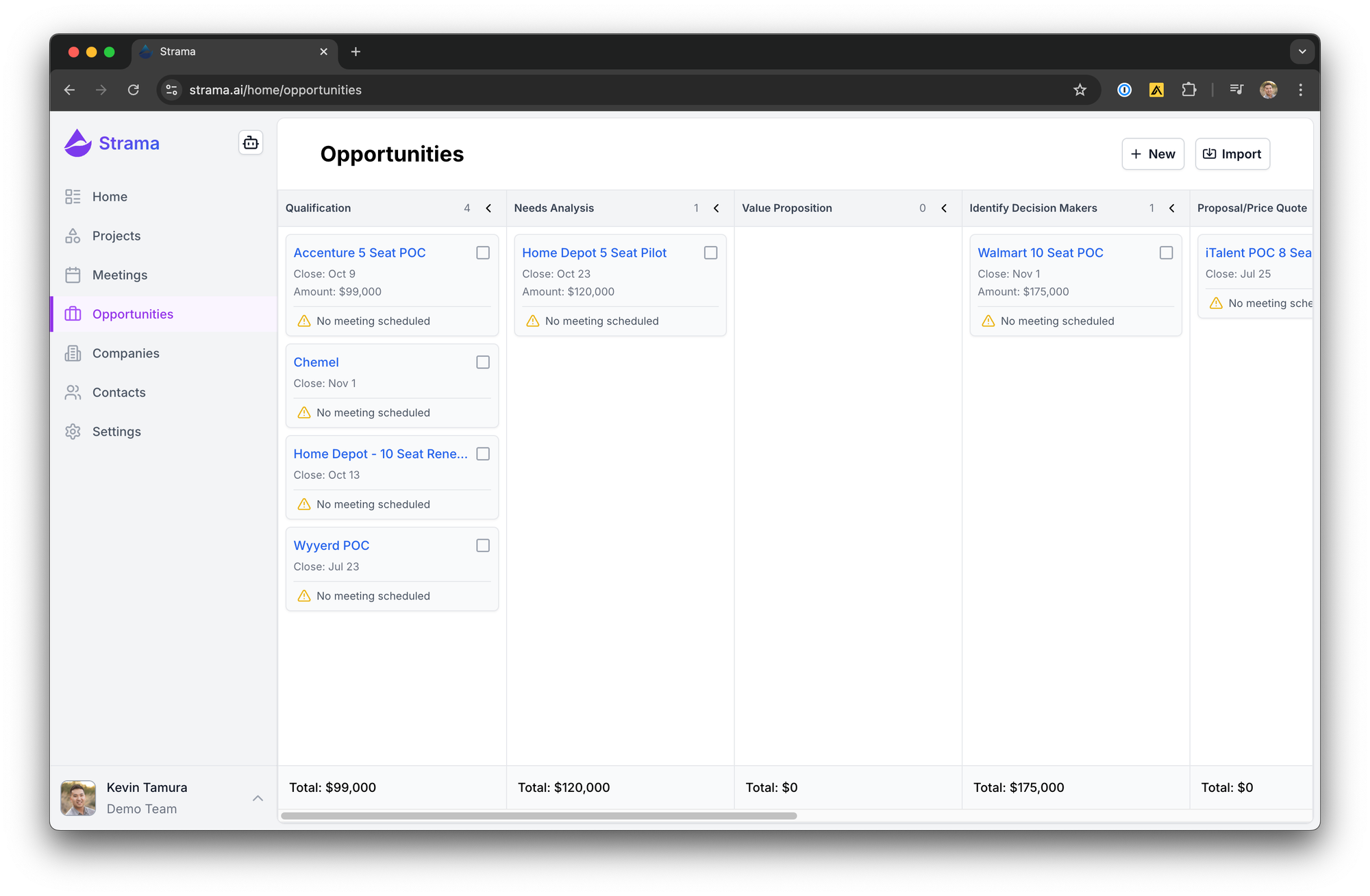Viewport: 1370px width, 896px height.
Task: Click the robot assistant icon beside Strama logo
Action: click(x=251, y=142)
